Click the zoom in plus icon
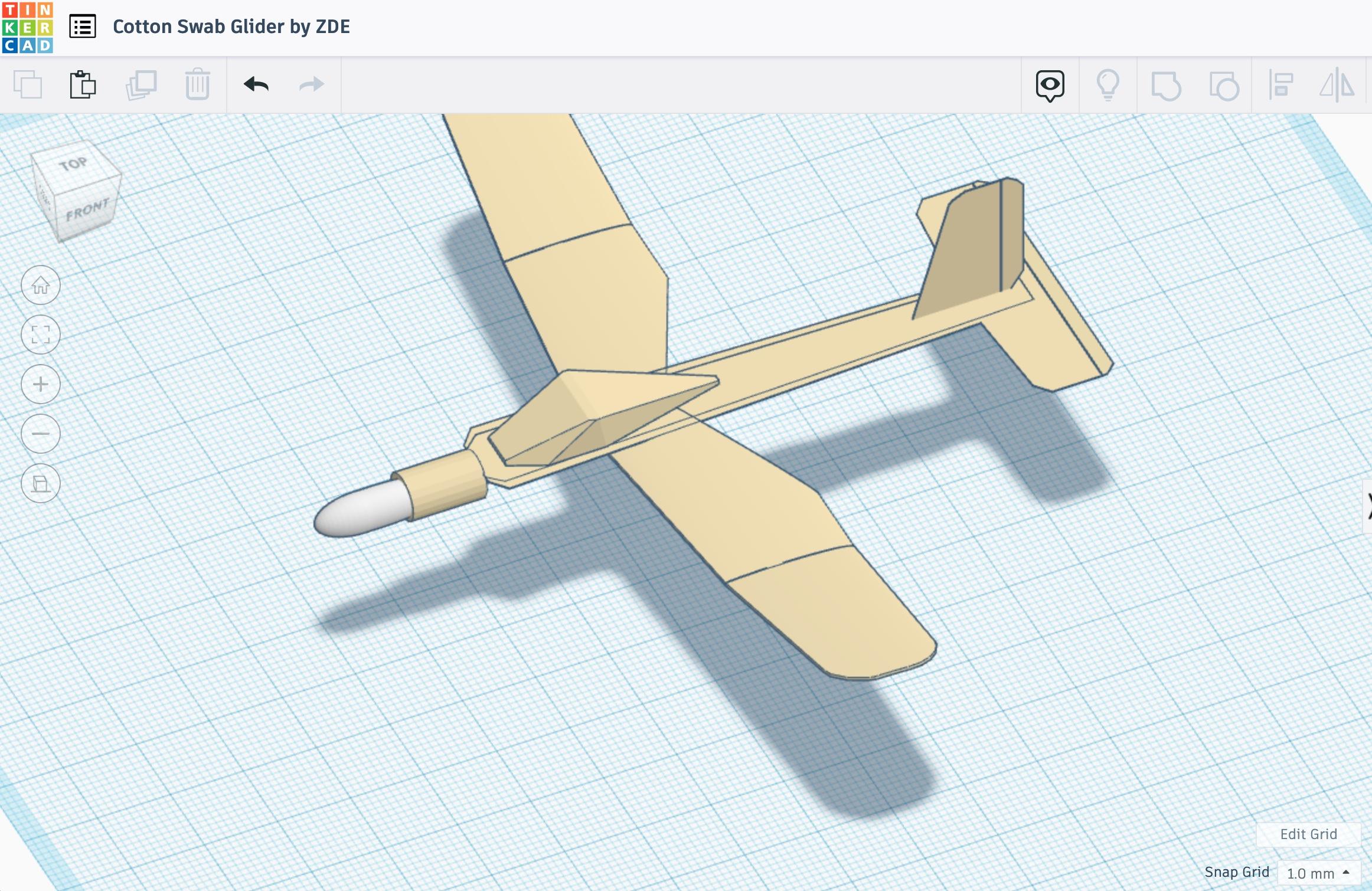The width and height of the screenshot is (1372, 891). coord(40,384)
